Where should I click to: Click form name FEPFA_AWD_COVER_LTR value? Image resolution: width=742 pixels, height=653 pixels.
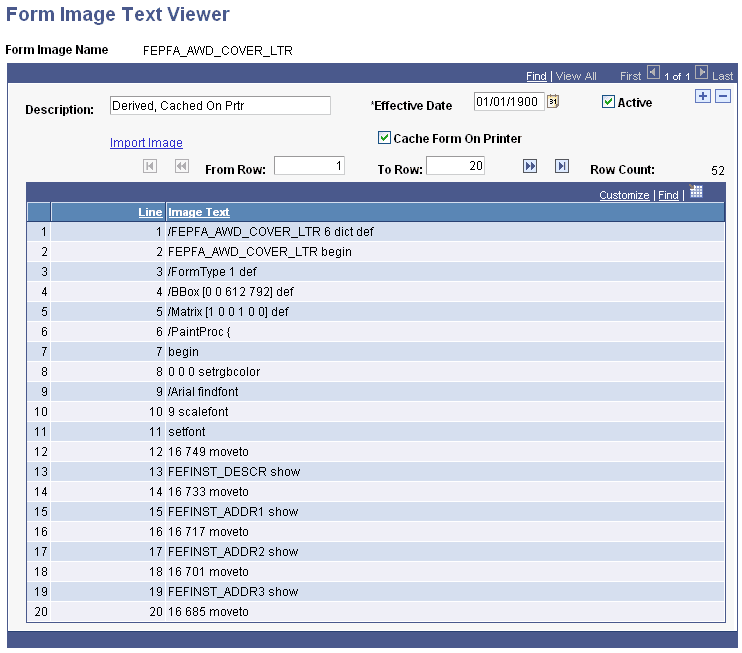[x=218, y=51]
